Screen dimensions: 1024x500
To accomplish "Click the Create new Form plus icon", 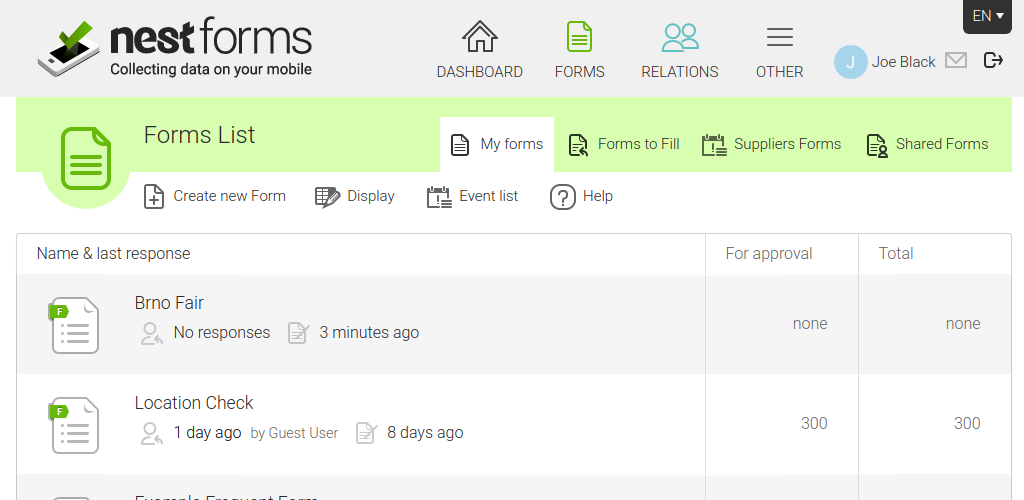I will click(153, 196).
